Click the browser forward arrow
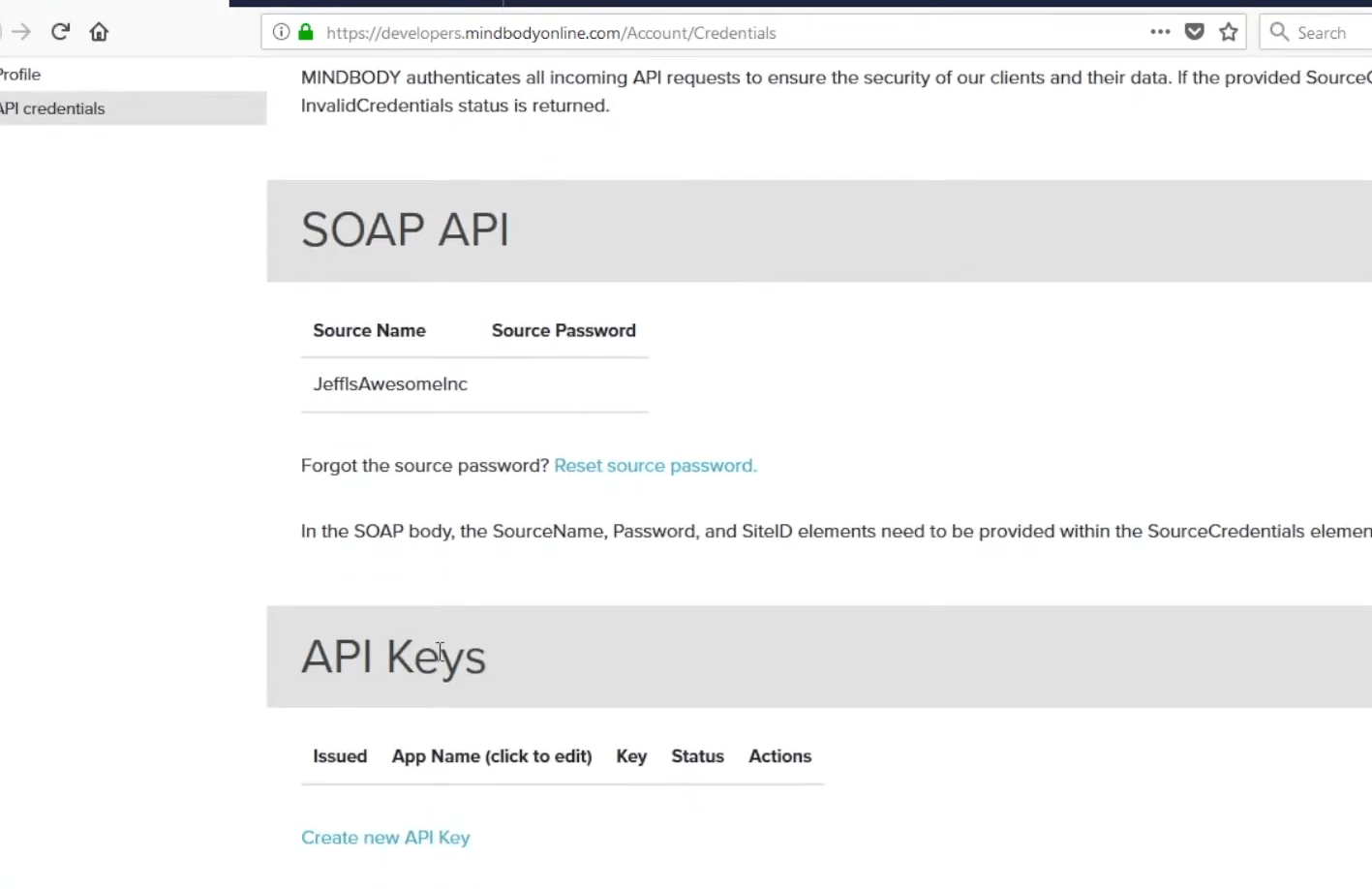 click(21, 32)
